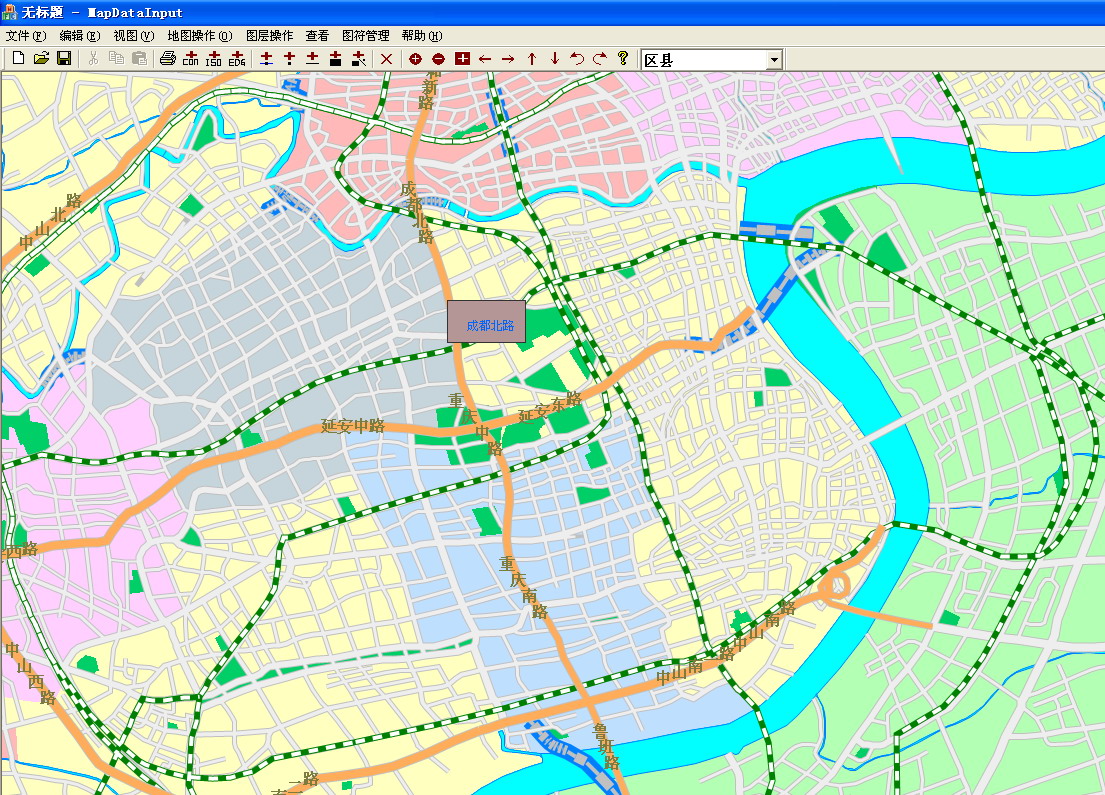Click the Paste toolbar icon
Viewport: 1105px width, 795px height.
pyautogui.click(x=140, y=58)
